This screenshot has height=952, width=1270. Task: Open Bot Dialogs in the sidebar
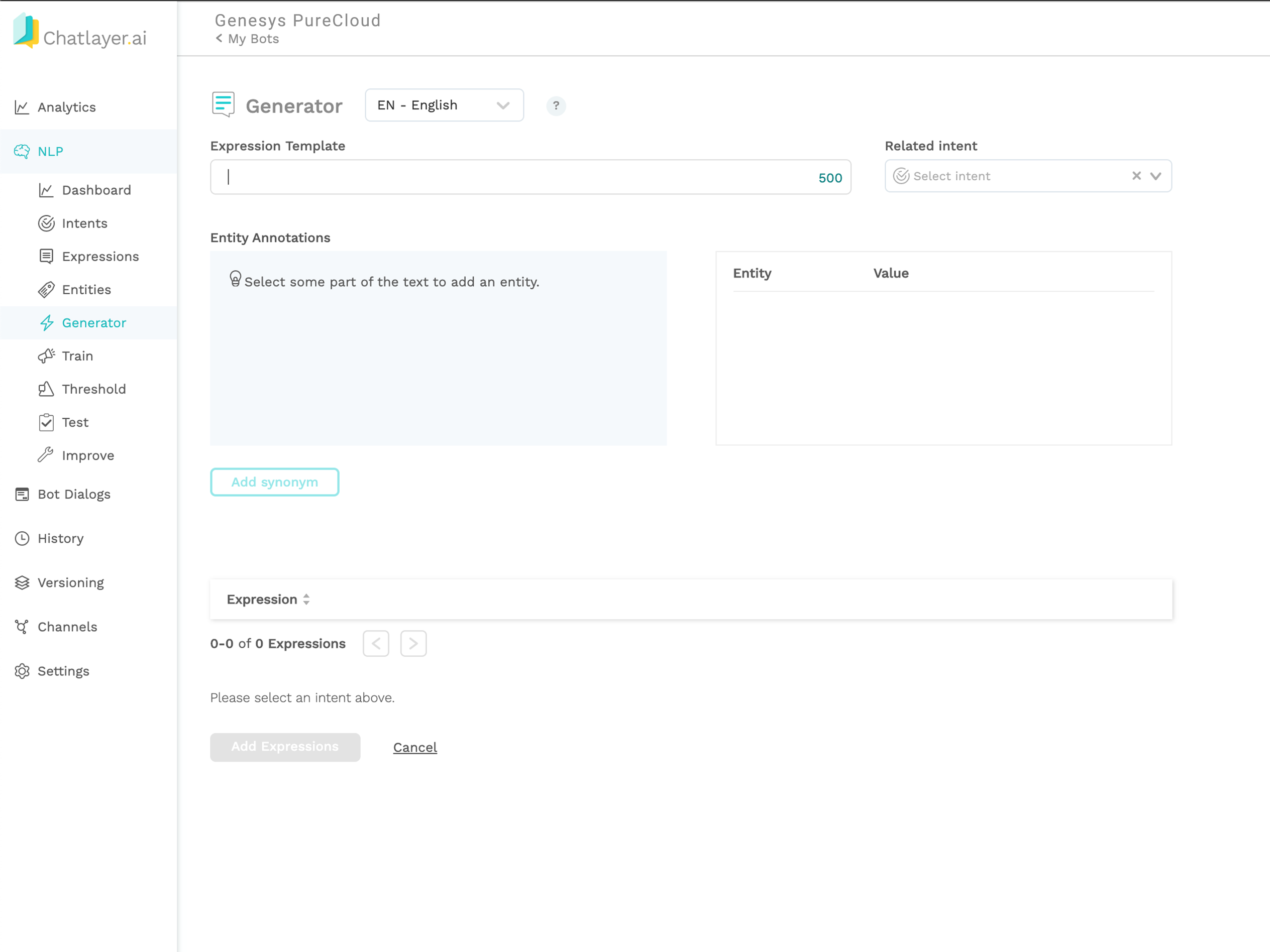[x=88, y=495]
